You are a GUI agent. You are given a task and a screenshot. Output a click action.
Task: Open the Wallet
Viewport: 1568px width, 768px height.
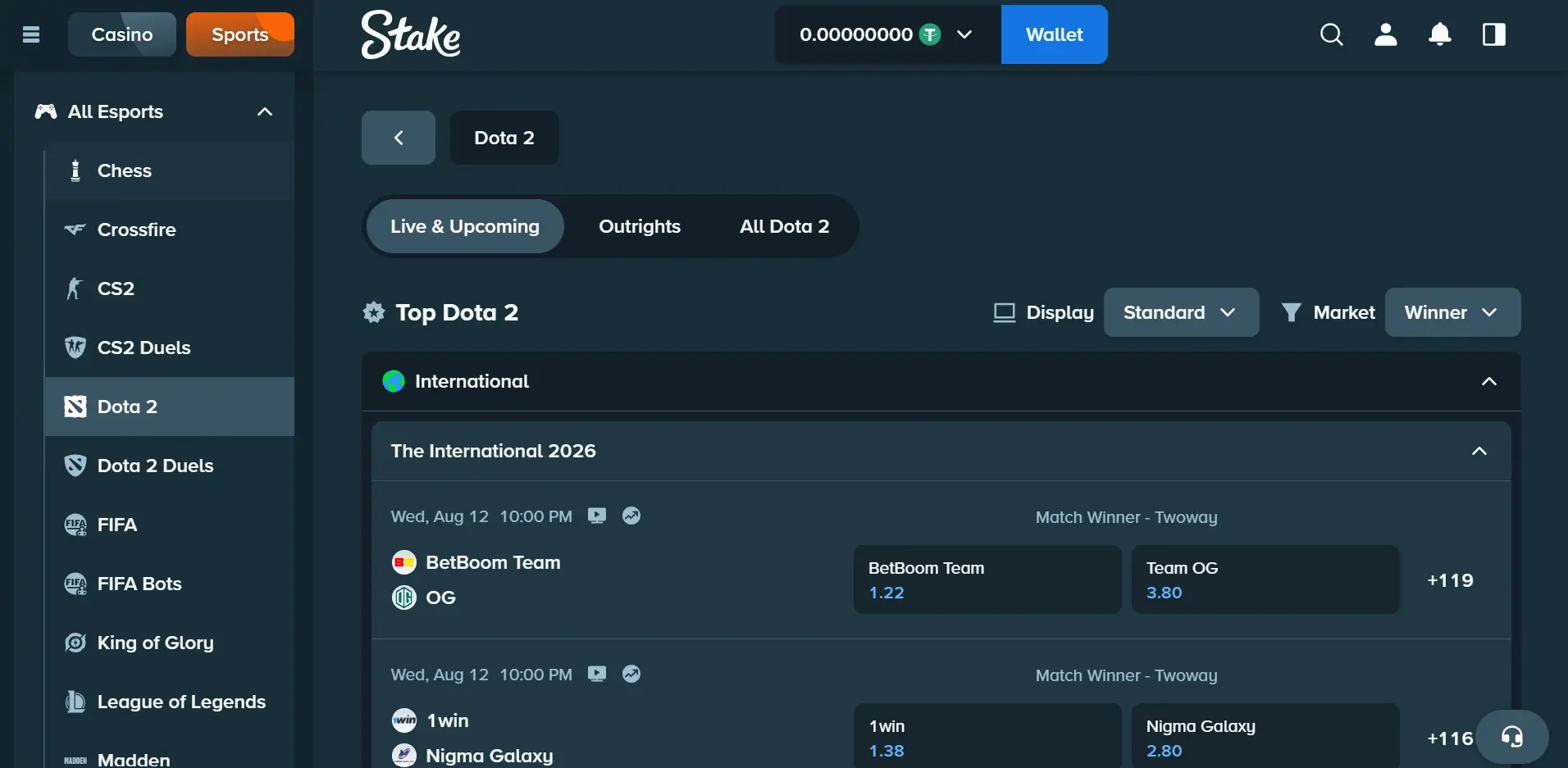coord(1054,34)
